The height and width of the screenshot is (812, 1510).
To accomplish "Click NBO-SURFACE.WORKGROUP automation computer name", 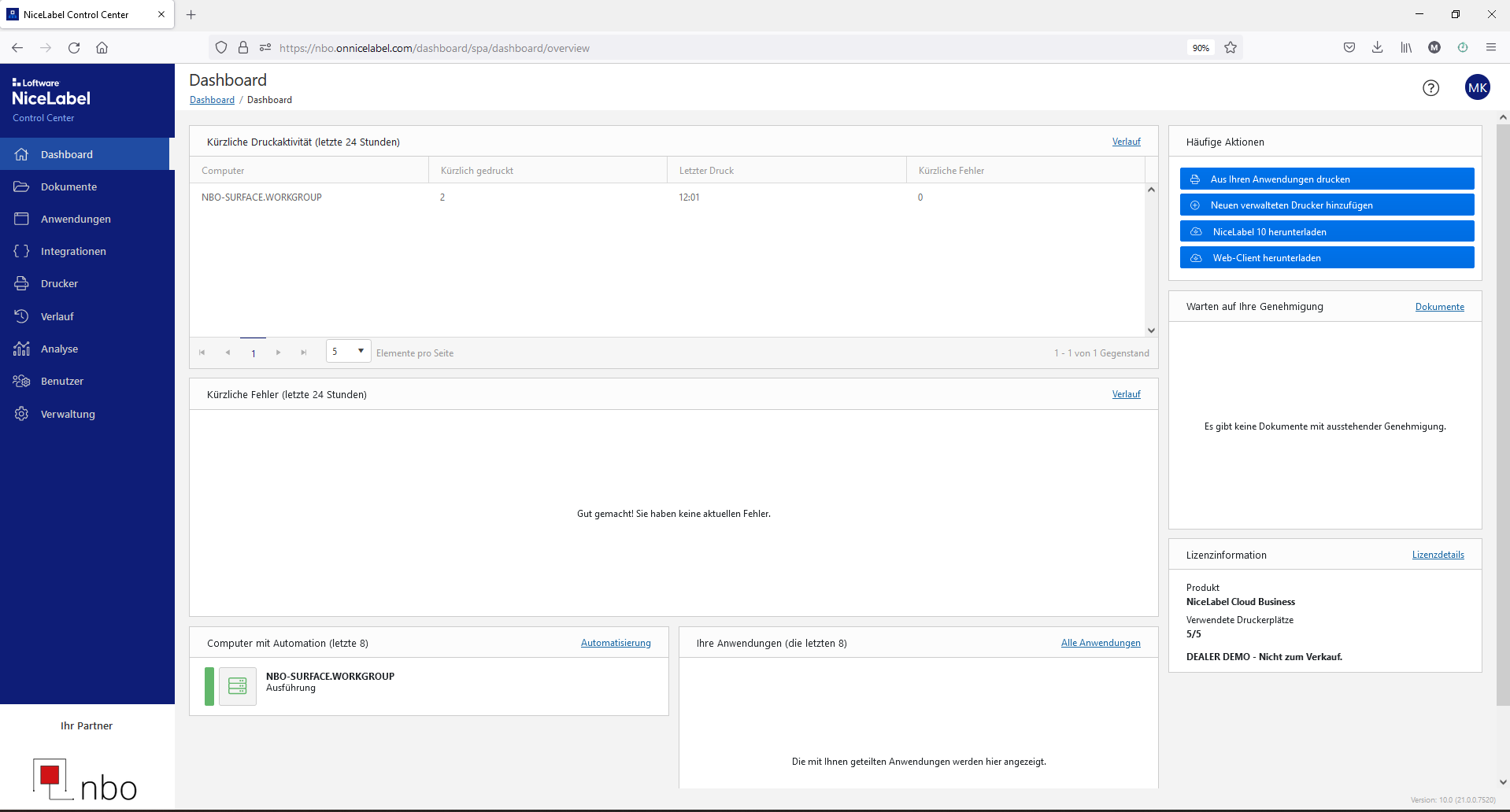I will [330, 676].
